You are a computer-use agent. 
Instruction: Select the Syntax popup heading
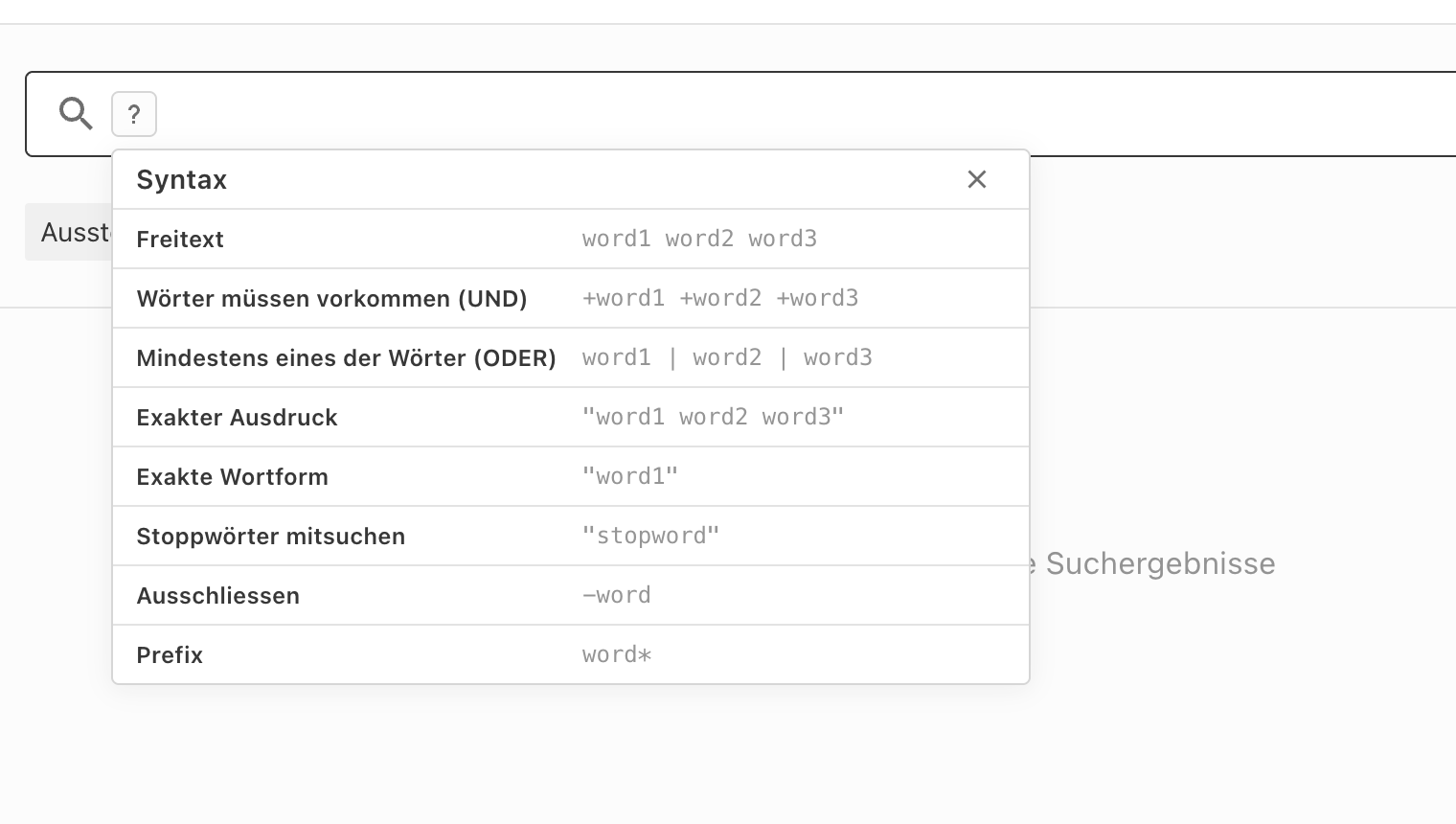182,180
